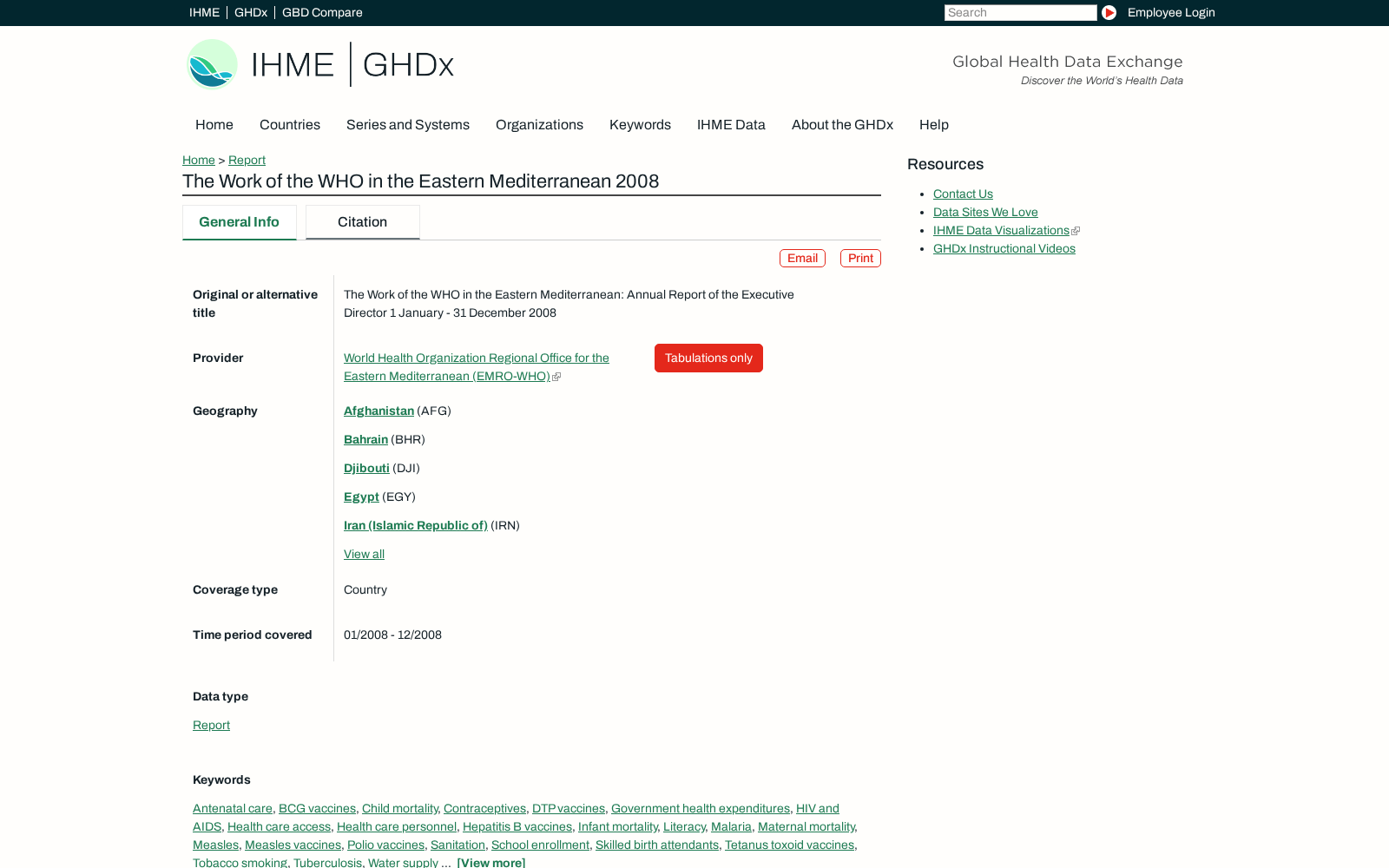The width and height of the screenshot is (1389, 868).
Task: Select the General Info tab
Action: tap(240, 222)
